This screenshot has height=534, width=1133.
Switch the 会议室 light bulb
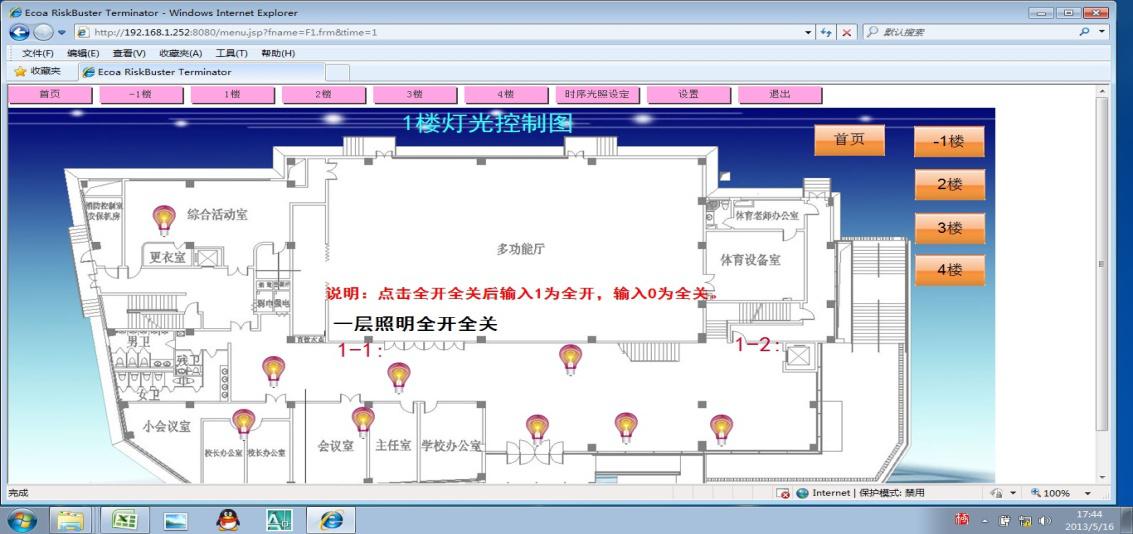tap(363, 420)
